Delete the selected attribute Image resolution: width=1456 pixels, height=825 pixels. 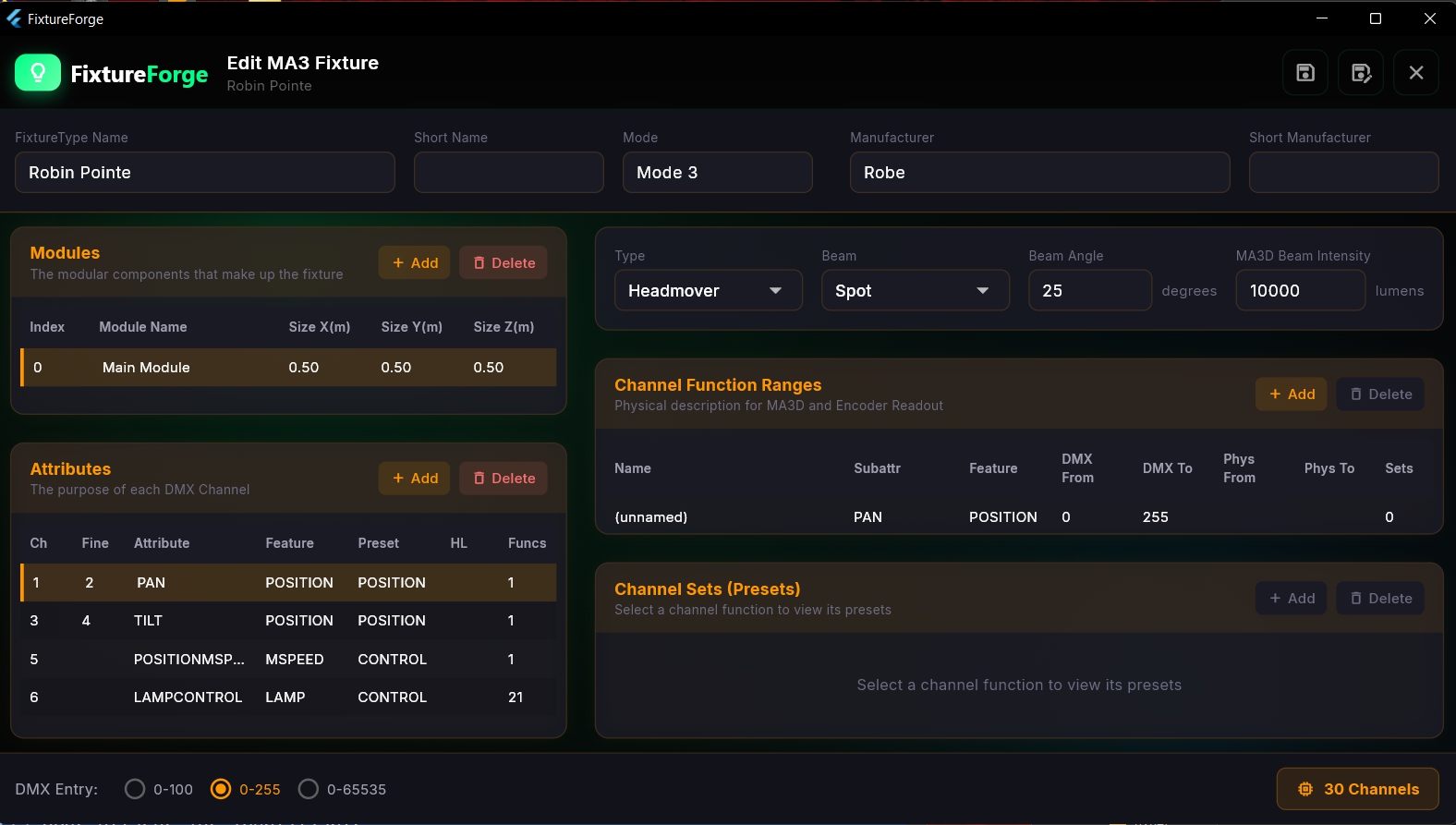(504, 479)
